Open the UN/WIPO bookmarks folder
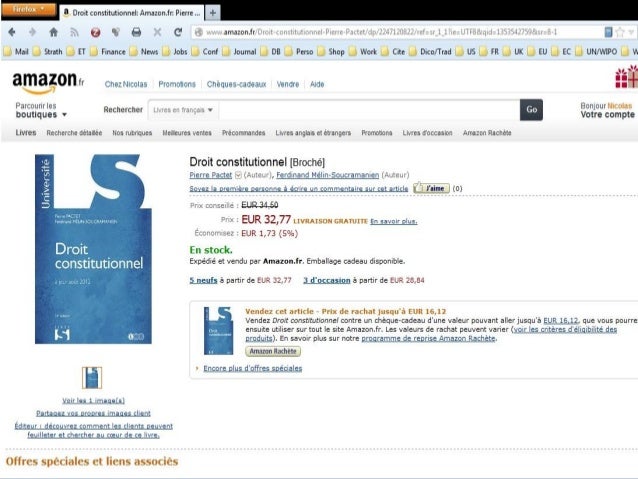Screen dimensions: 638x479 pyautogui.click(x=596, y=52)
